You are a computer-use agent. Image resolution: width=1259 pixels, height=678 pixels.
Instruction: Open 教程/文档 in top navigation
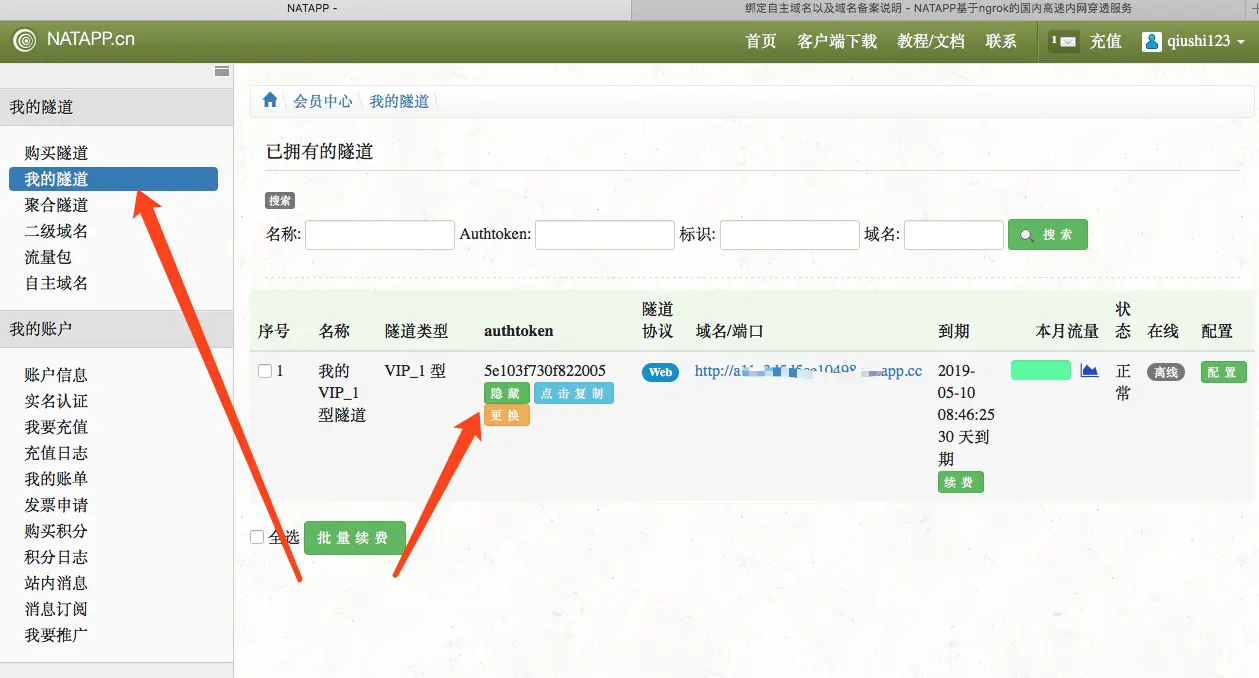pos(931,41)
